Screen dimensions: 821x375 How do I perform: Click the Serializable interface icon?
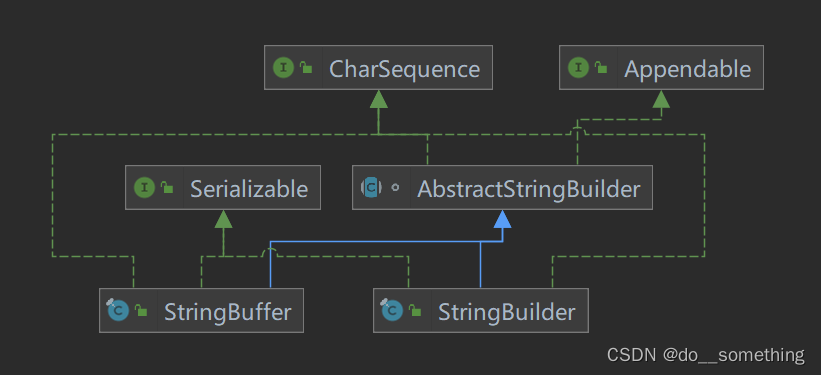pyautogui.click(x=145, y=188)
